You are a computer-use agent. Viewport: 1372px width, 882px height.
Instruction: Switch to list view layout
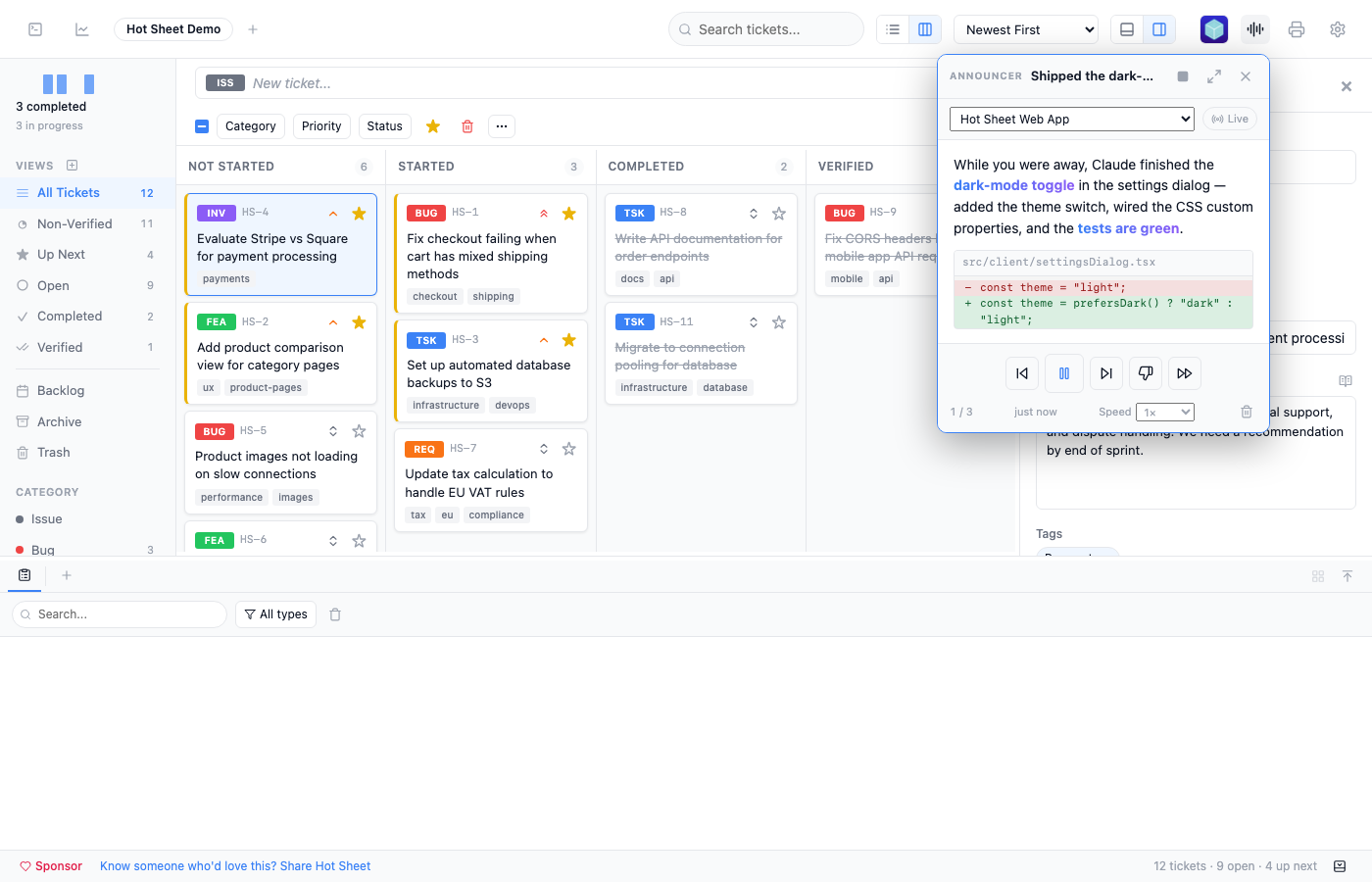pos(893,29)
